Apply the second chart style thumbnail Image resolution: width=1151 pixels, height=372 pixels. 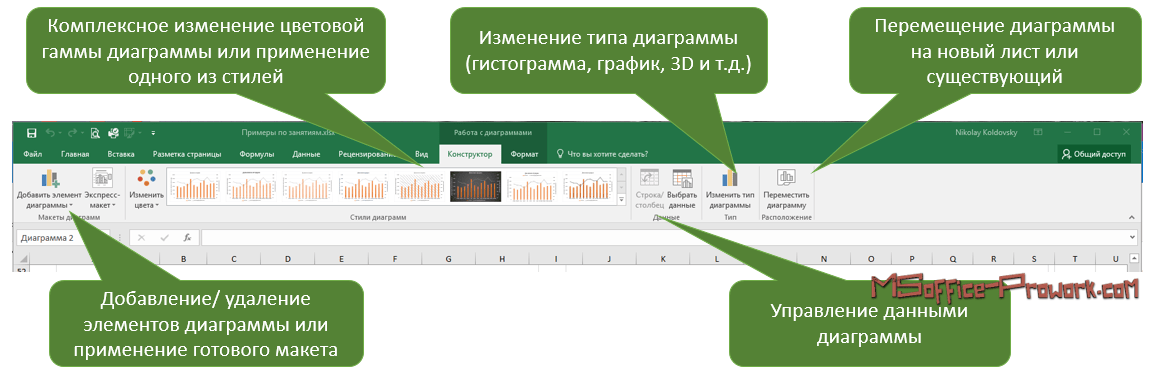tap(252, 187)
